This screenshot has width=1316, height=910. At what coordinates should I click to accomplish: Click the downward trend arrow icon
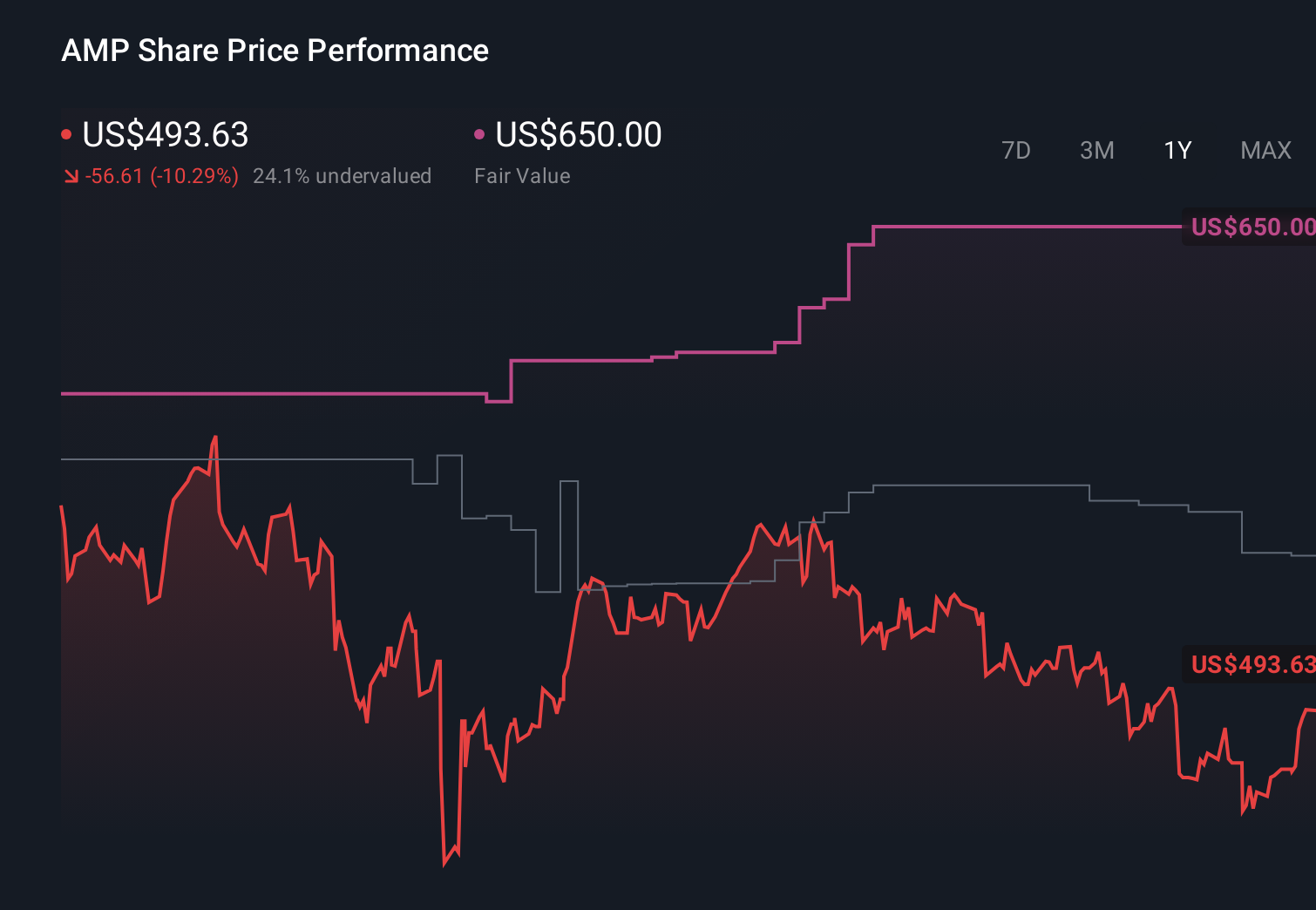pos(70,175)
